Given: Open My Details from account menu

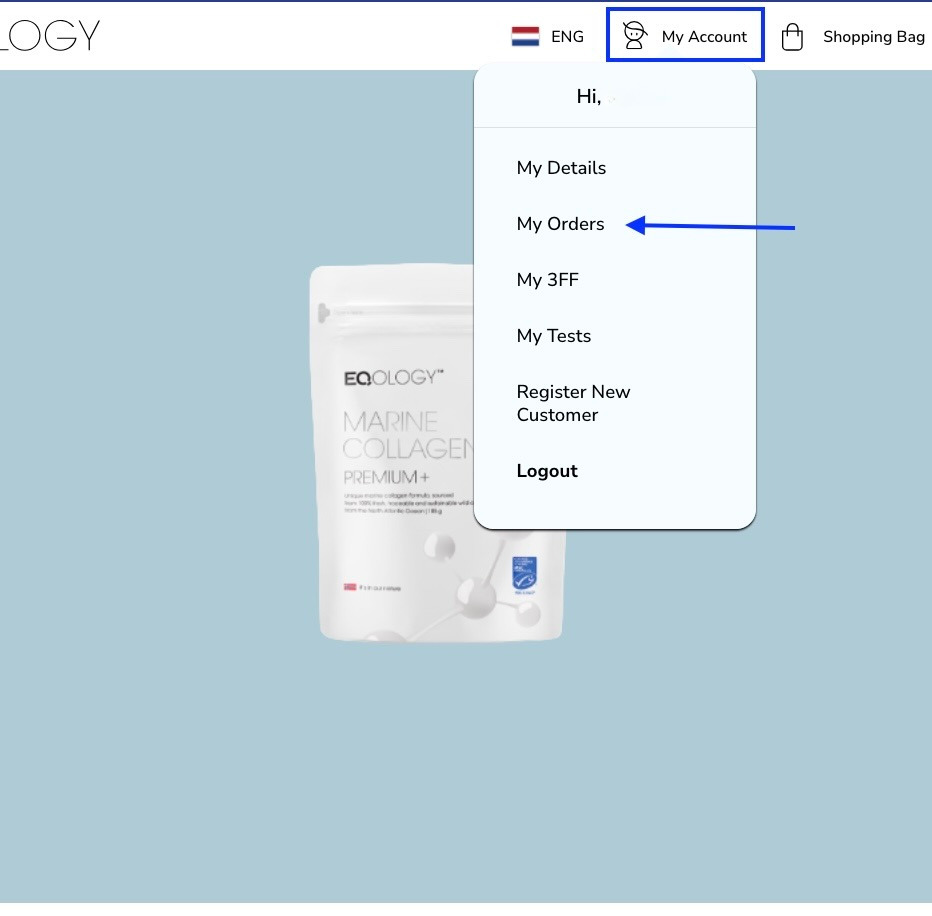Looking at the screenshot, I should pyautogui.click(x=561, y=168).
